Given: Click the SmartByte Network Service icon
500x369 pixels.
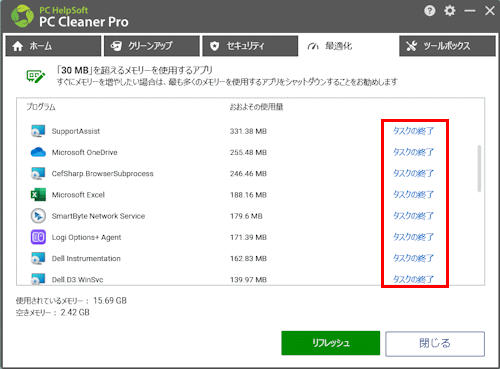Looking at the screenshot, I should 38,216.
